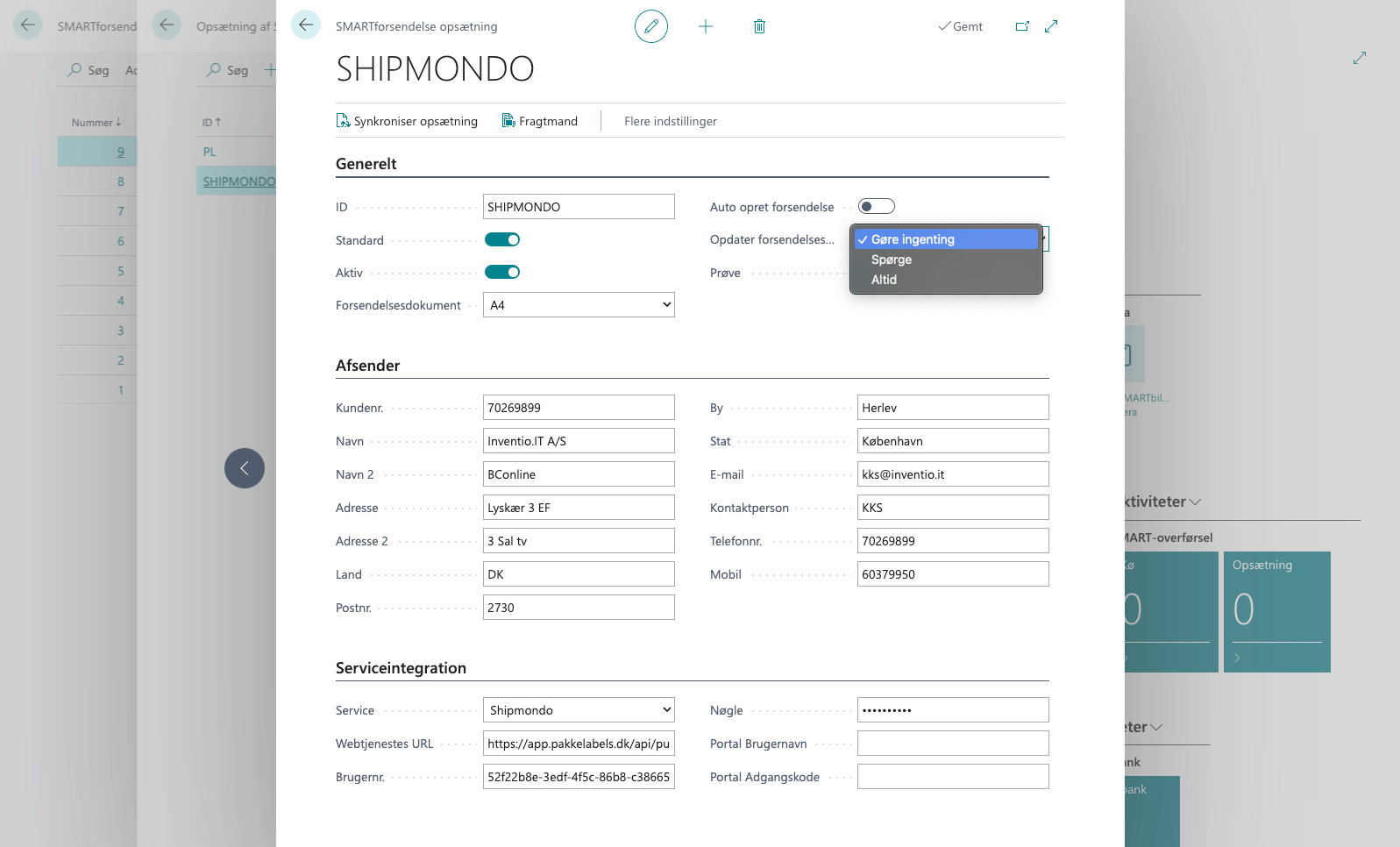Click the pencil edit icon
The image size is (1400, 847).
(650, 26)
